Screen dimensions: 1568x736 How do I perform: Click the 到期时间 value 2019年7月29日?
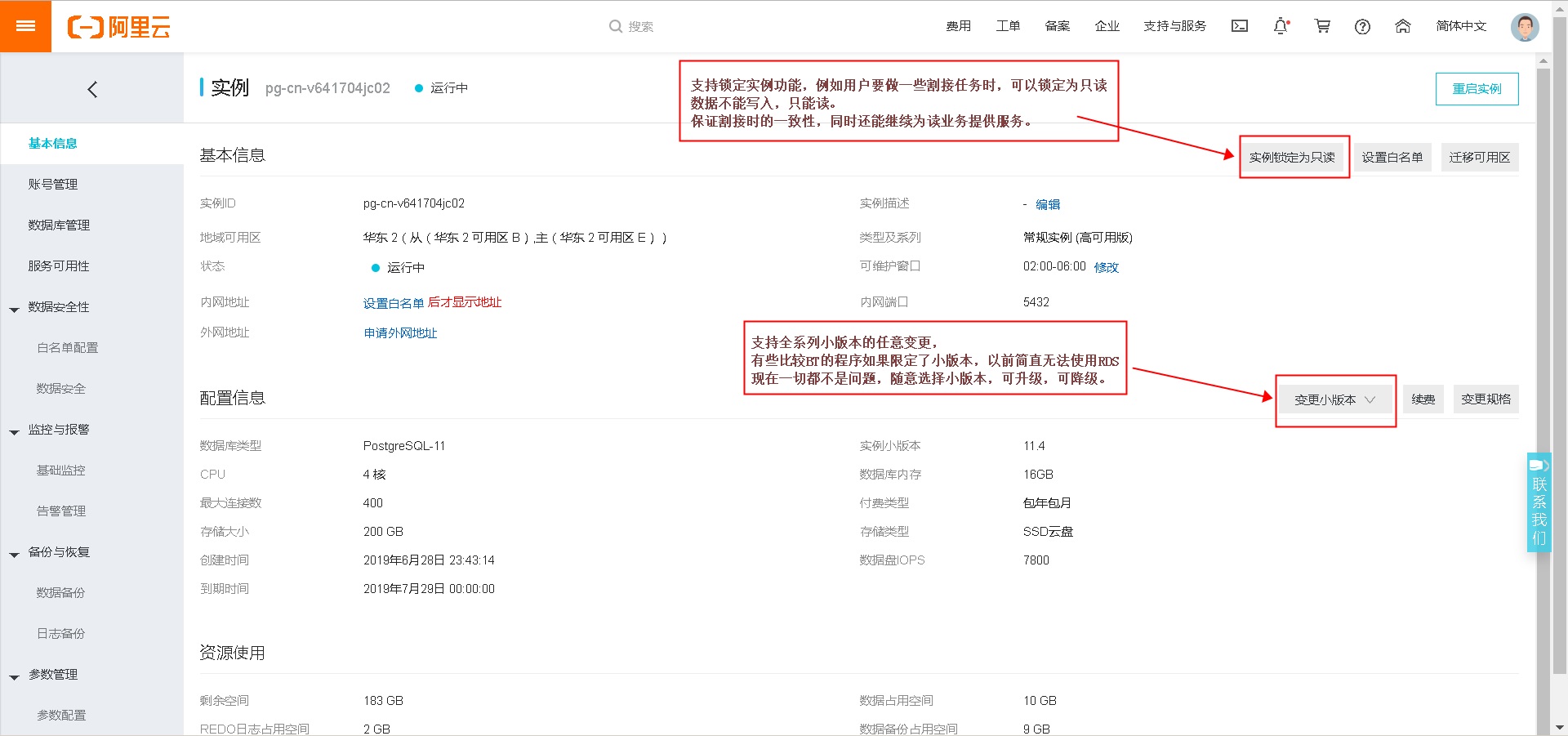coord(429,589)
